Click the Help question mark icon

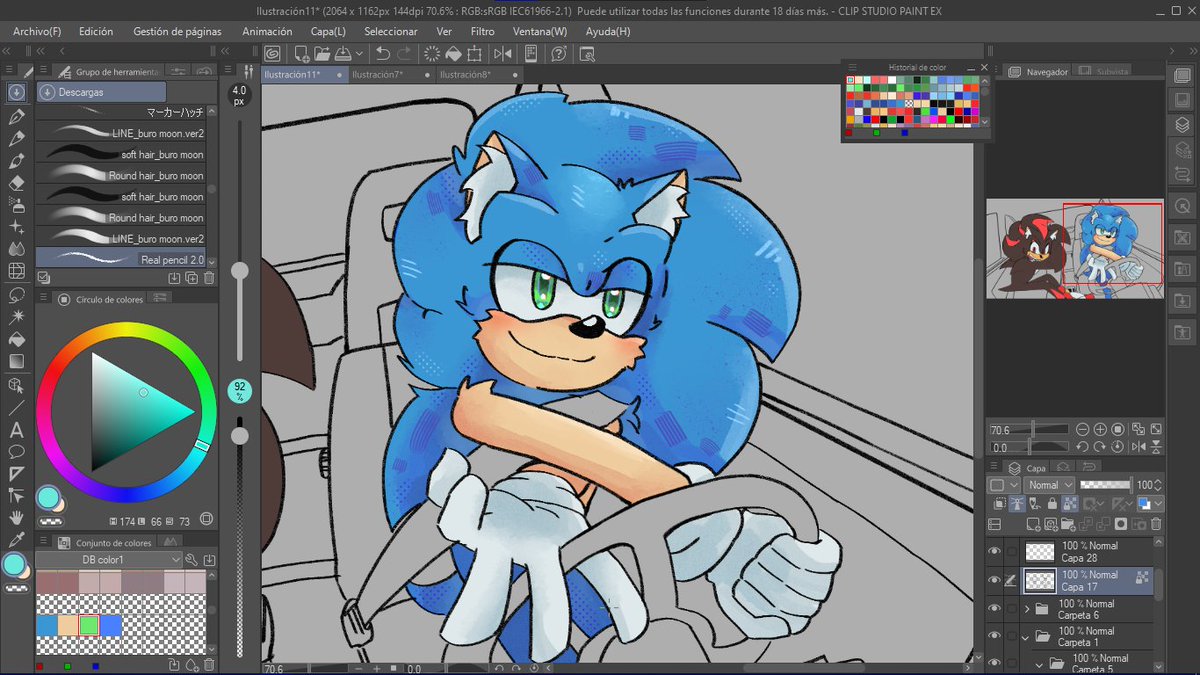(x=558, y=53)
